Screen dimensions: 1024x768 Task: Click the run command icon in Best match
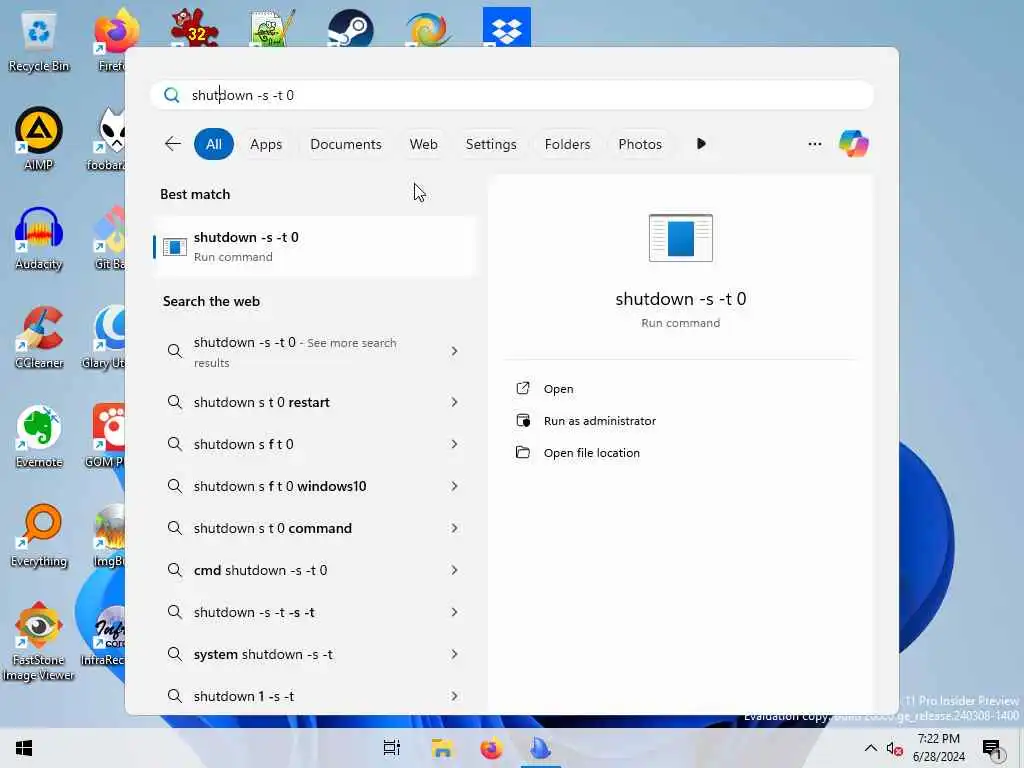[x=175, y=247]
